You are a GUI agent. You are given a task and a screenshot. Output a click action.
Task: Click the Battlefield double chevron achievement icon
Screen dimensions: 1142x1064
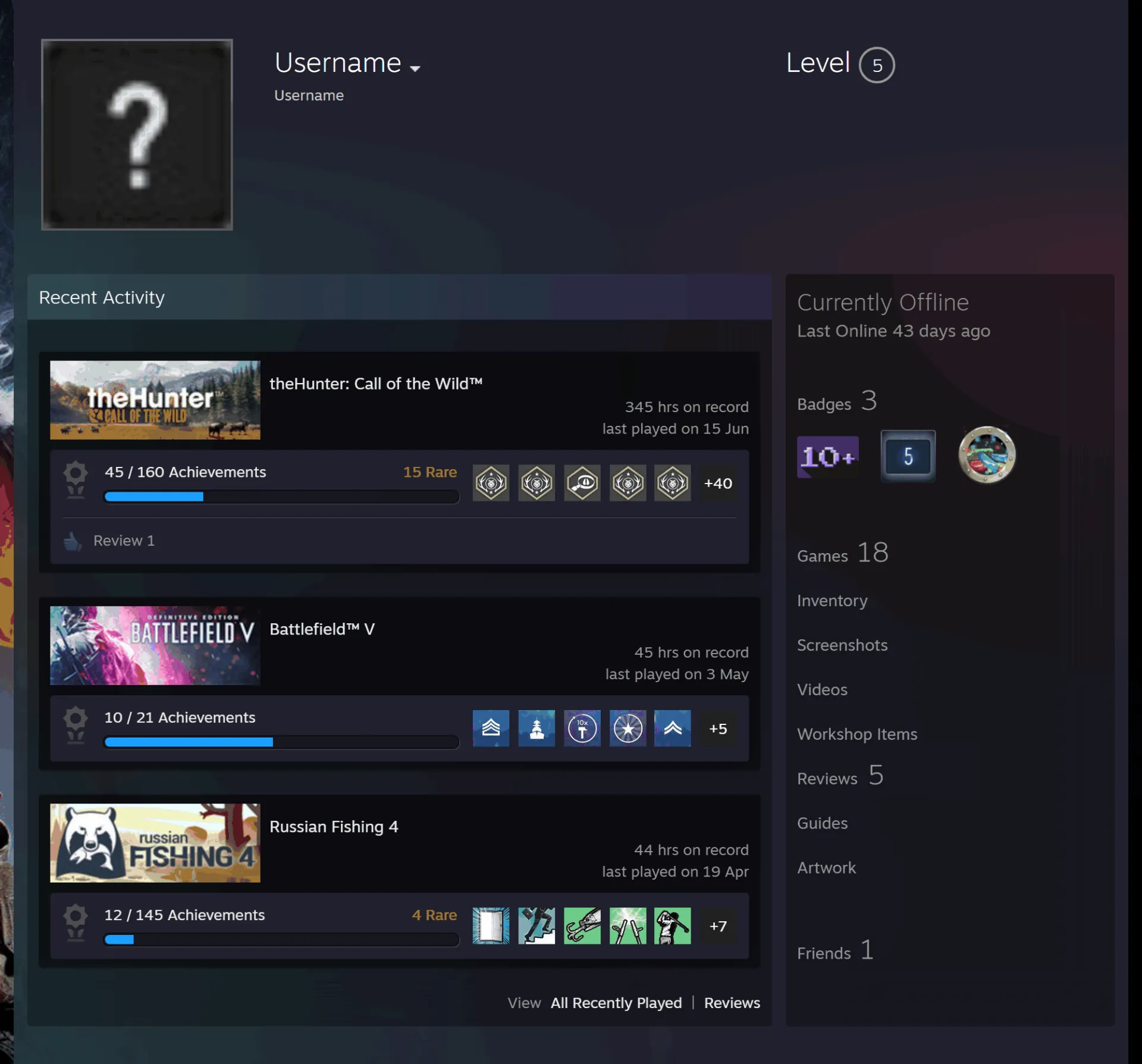[673, 728]
